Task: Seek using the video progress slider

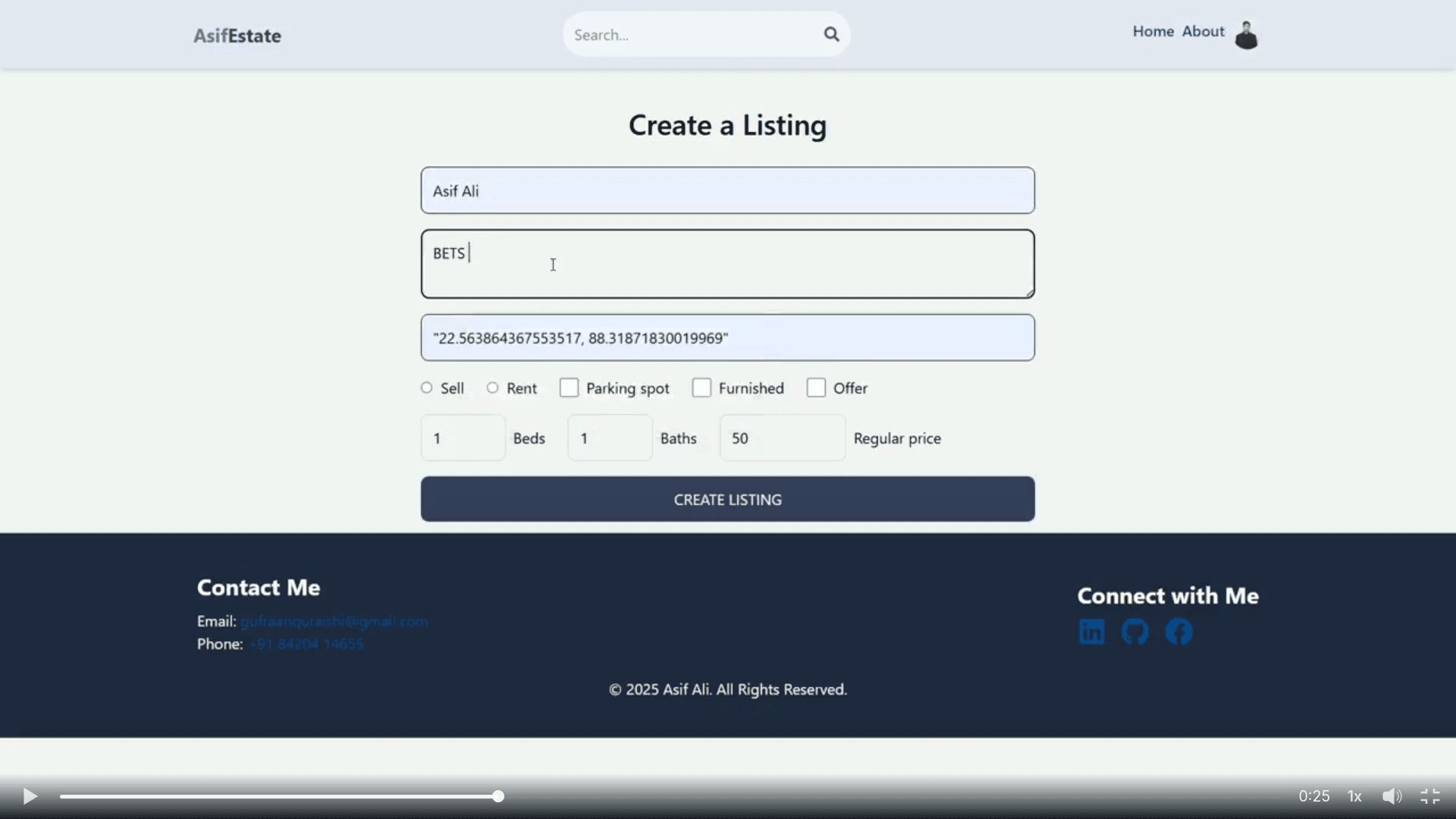Action: click(279, 796)
